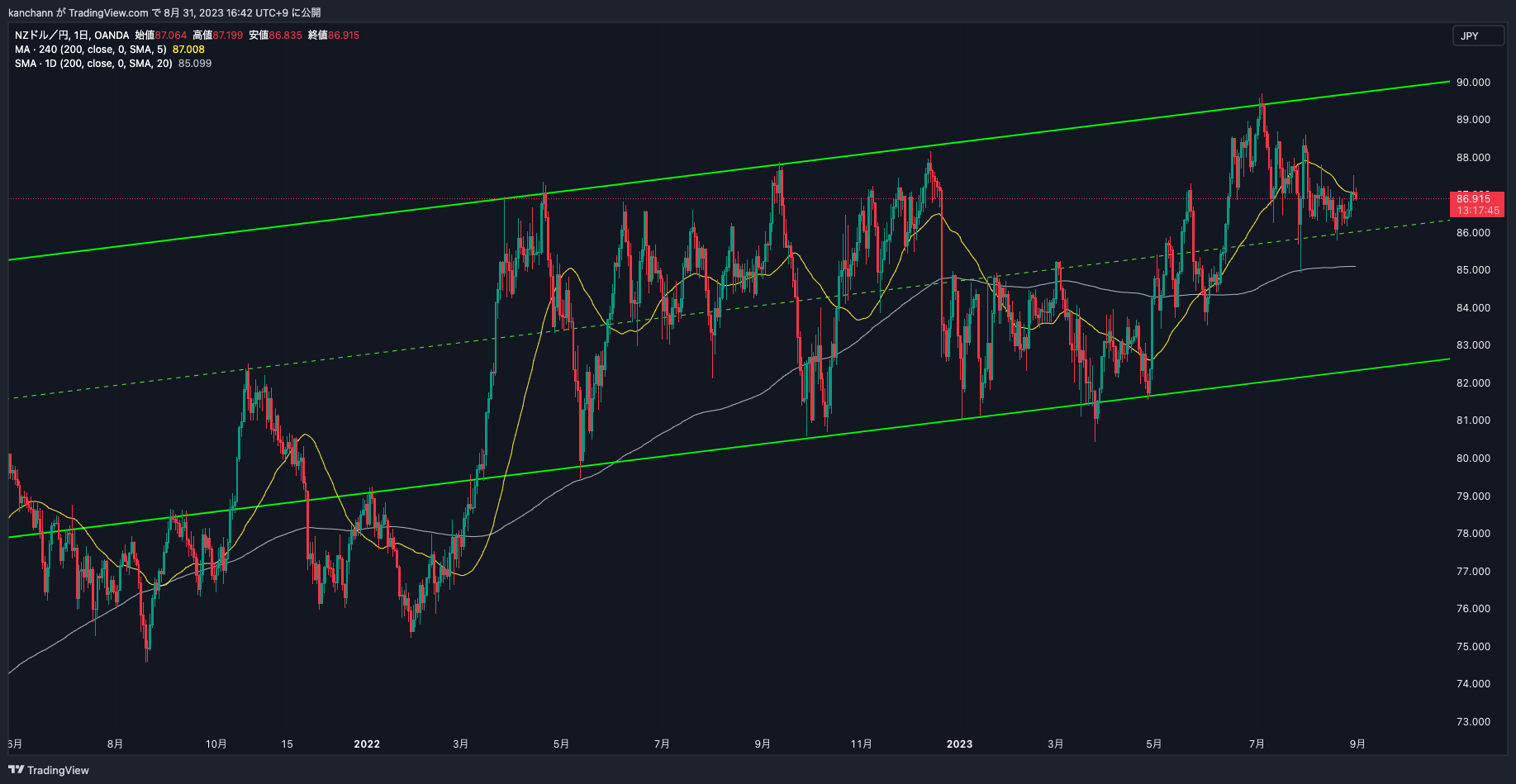This screenshot has height=784, width=1516.
Task: Click the 終値 86.915 close value
Action: click(x=334, y=36)
